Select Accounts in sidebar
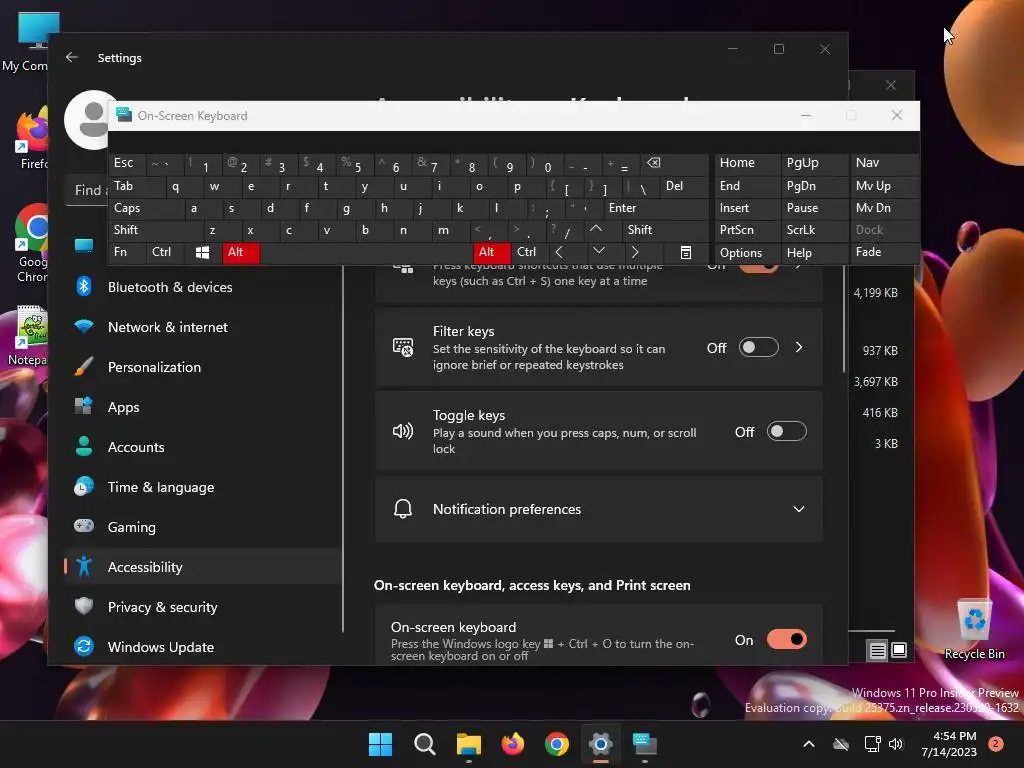 tap(202, 447)
